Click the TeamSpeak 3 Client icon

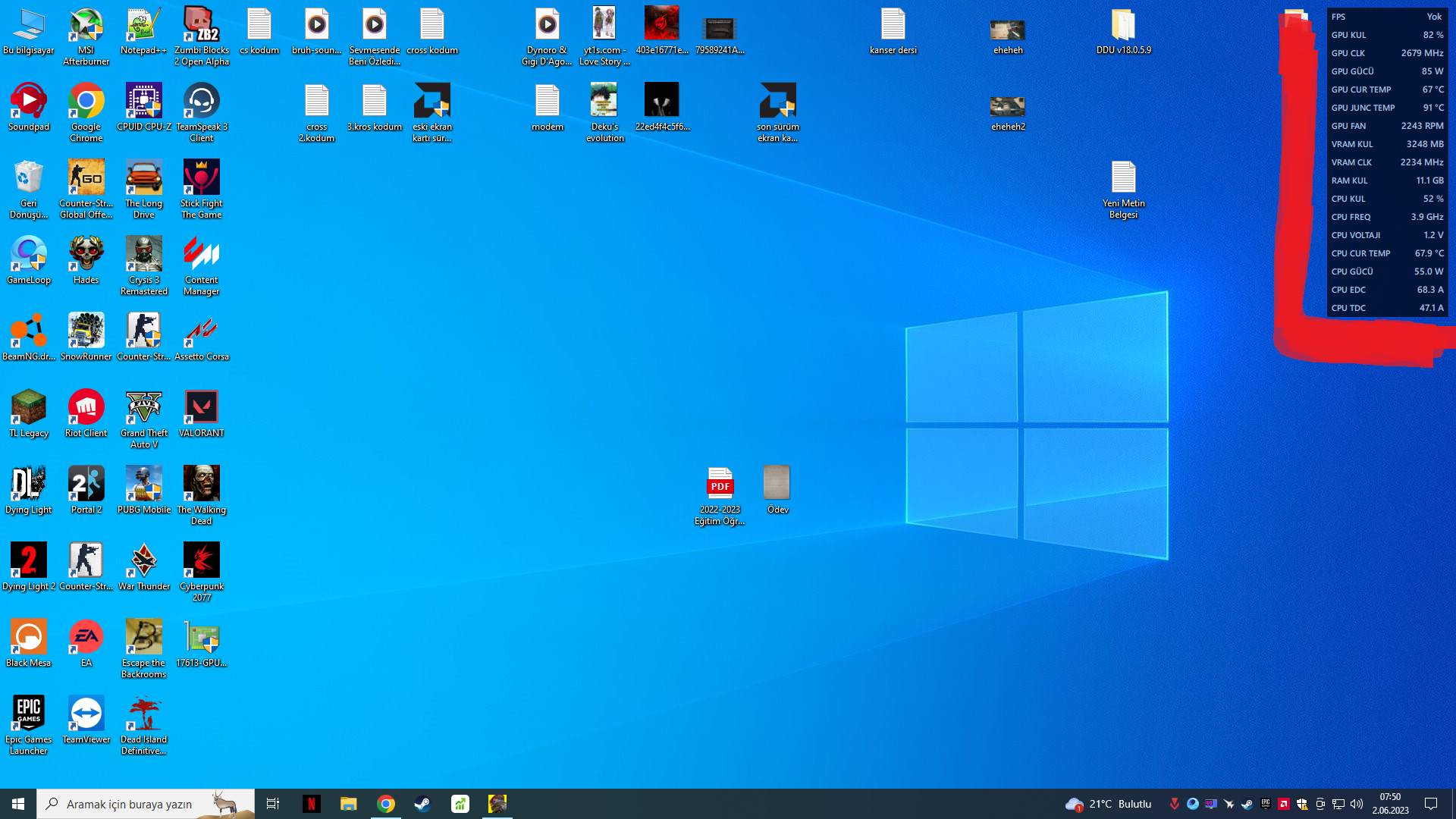pyautogui.click(x=202, y=112)
